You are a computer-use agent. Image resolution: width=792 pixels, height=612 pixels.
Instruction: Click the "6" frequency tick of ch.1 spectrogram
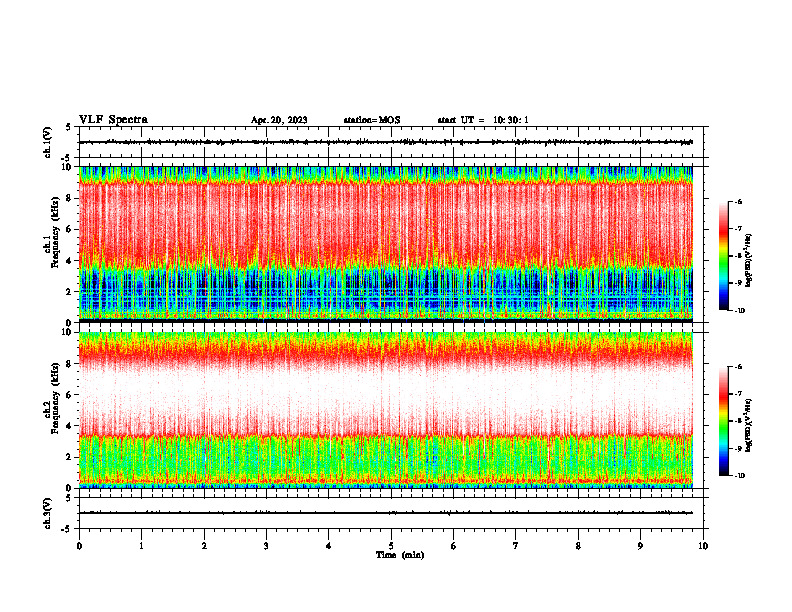click(70, 229)
